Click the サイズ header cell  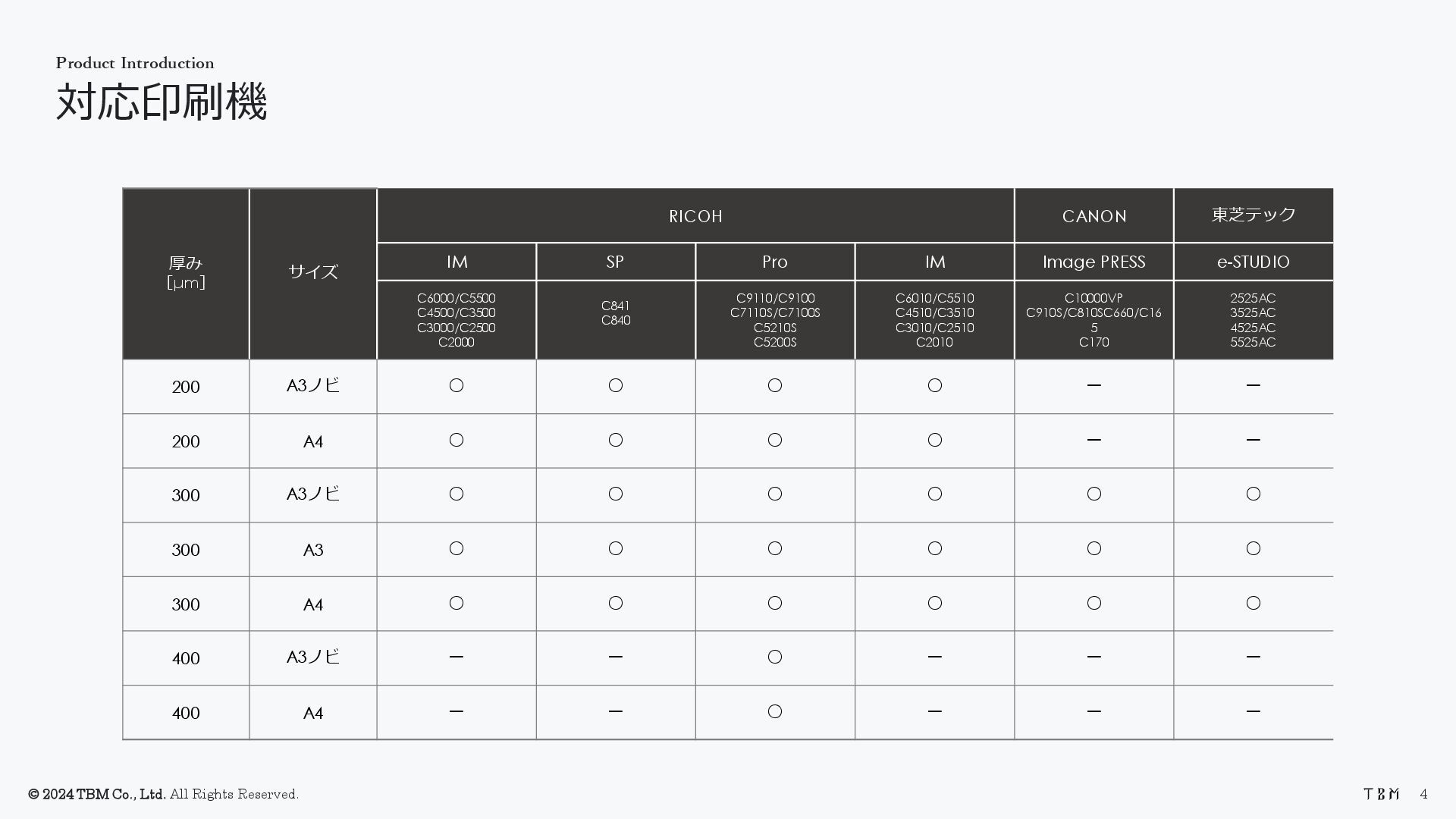pos(312,272)
